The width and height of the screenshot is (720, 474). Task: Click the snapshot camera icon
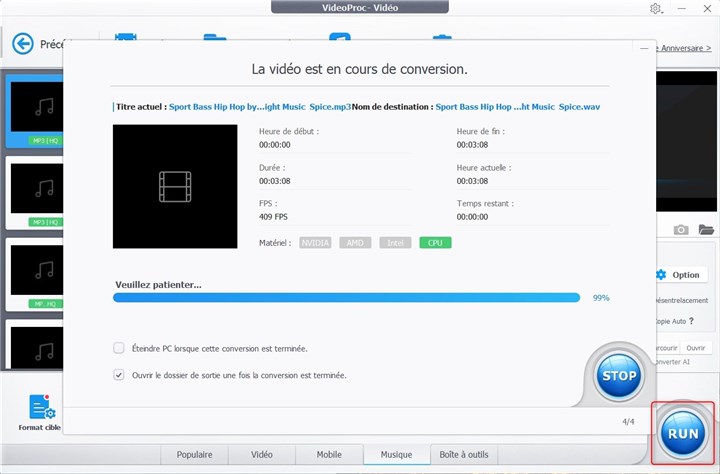tap(681, 229)
